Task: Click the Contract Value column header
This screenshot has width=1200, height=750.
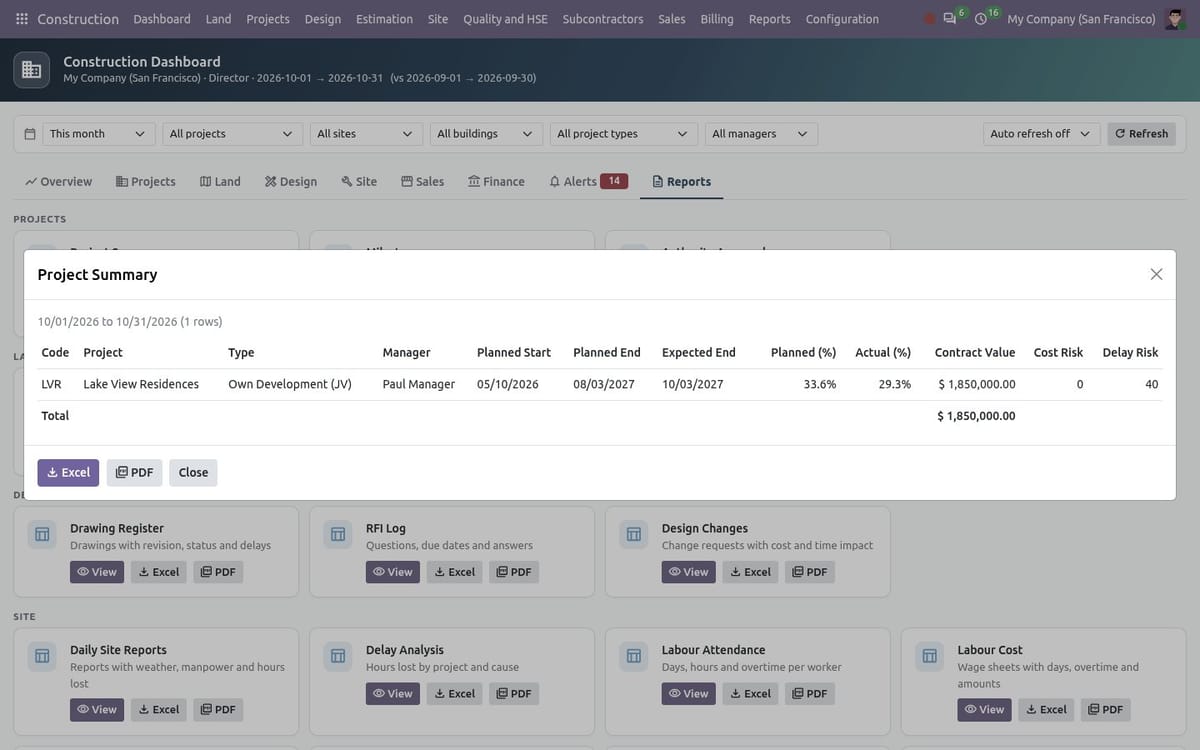Action: [975, 353]
